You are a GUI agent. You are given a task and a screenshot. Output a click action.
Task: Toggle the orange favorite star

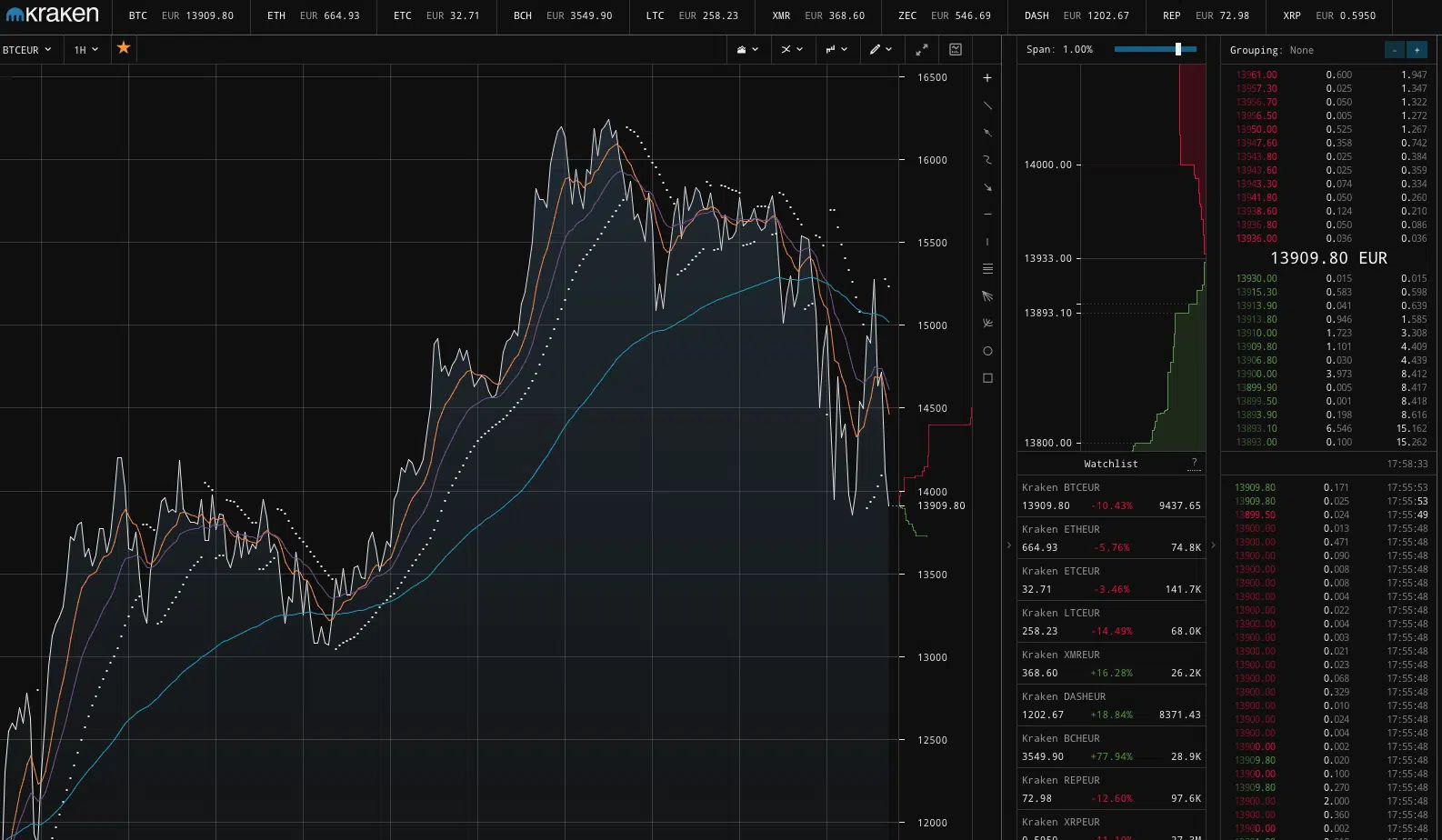click(124, 48)
